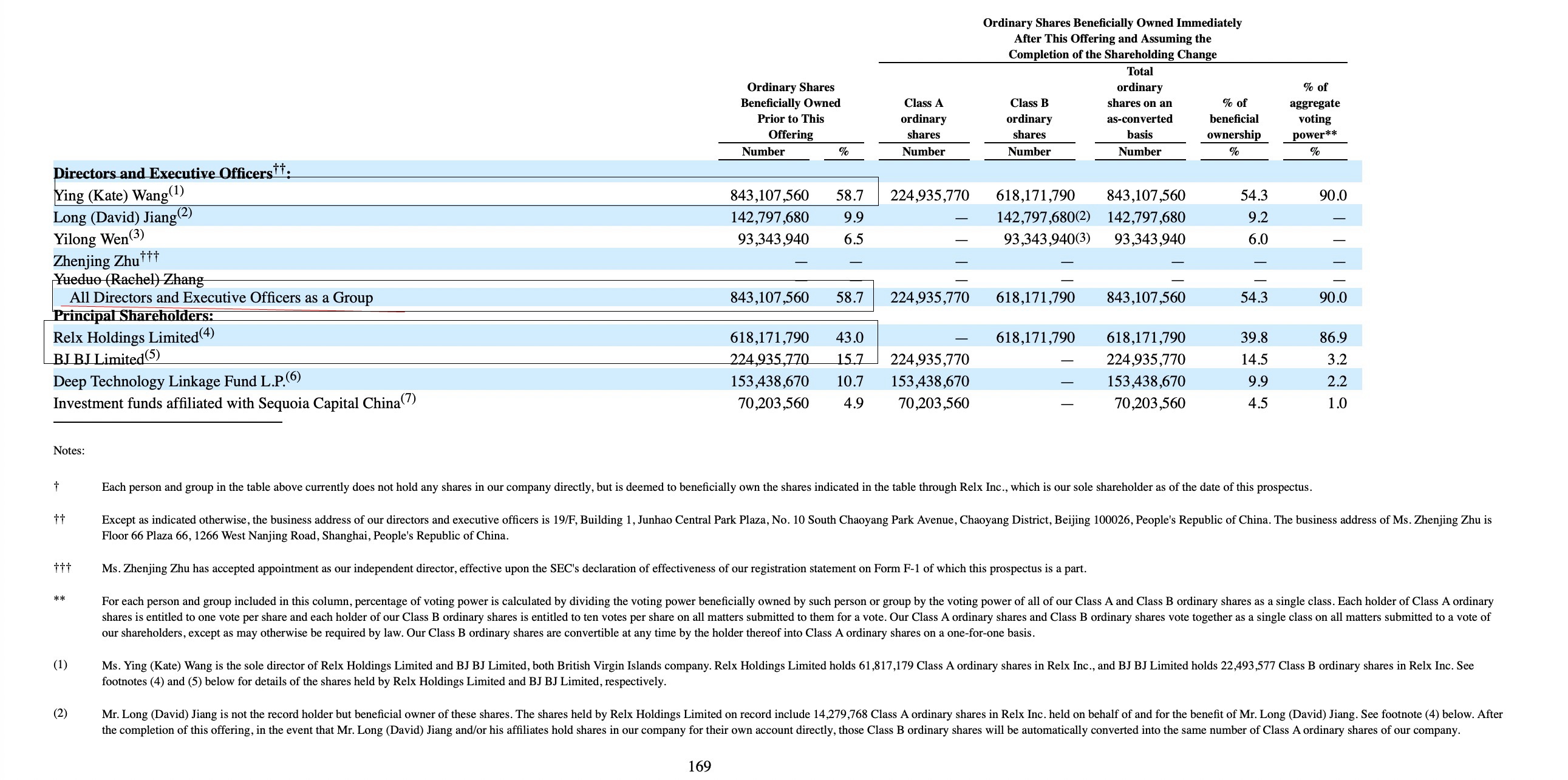Click the Principal Shareholders section heading

pyautogui.click(x=134, y=315)
